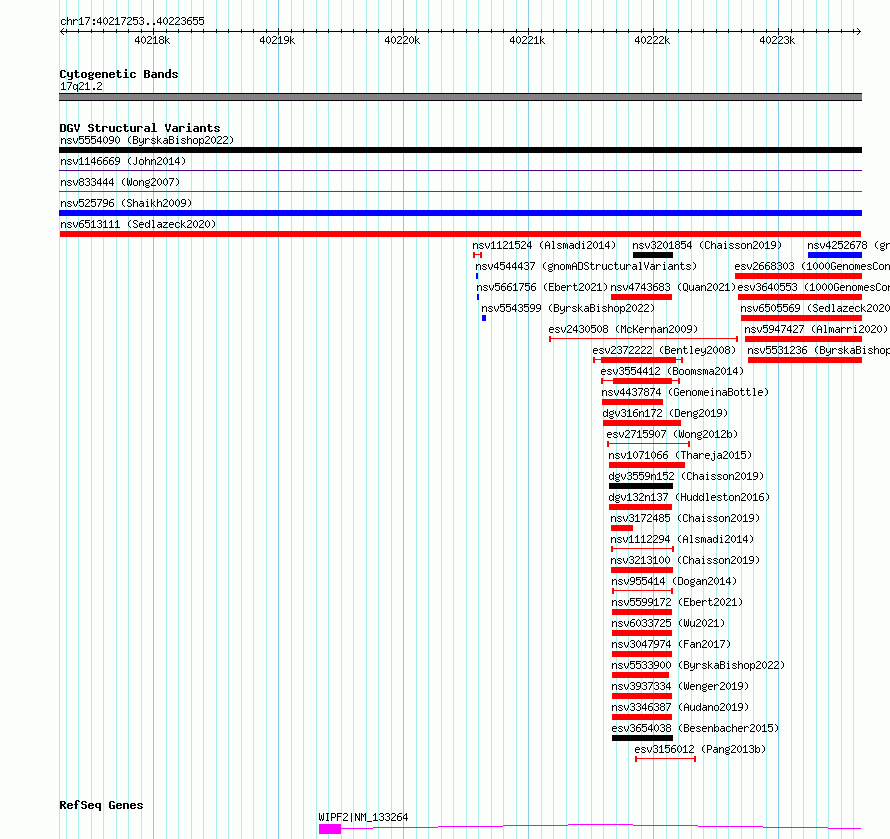This screenshot has height=839, width=890.
Task: Click dgv316n172 (Deng2019) label
Action: (x=665, y=413)
